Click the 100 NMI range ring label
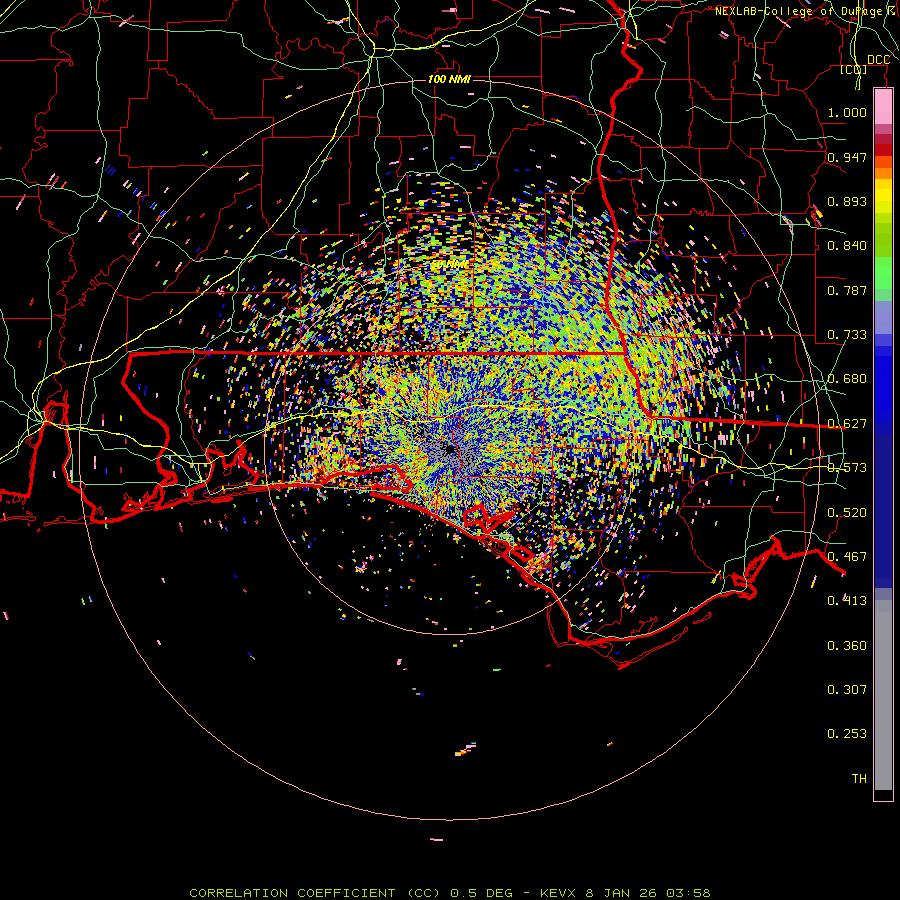The image size is (900, 900). (x=449, y=79)
